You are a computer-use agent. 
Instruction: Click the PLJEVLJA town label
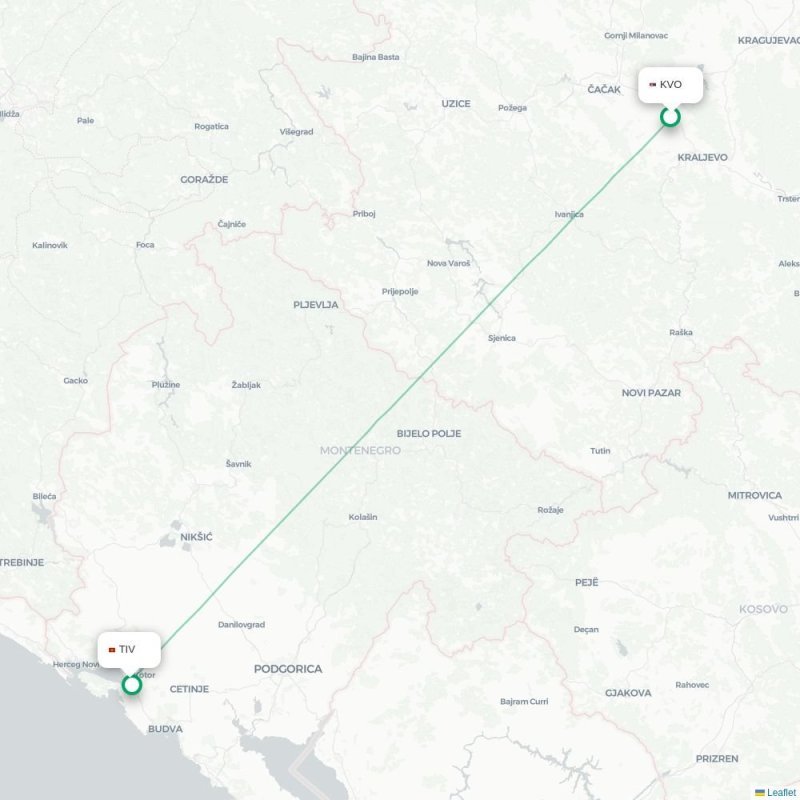[315, 305]
